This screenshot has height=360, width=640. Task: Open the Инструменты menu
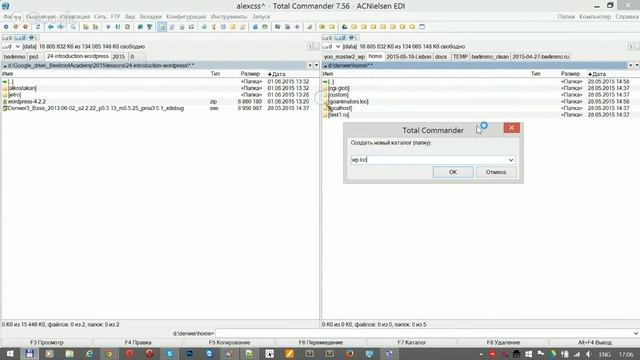(229, 17)
